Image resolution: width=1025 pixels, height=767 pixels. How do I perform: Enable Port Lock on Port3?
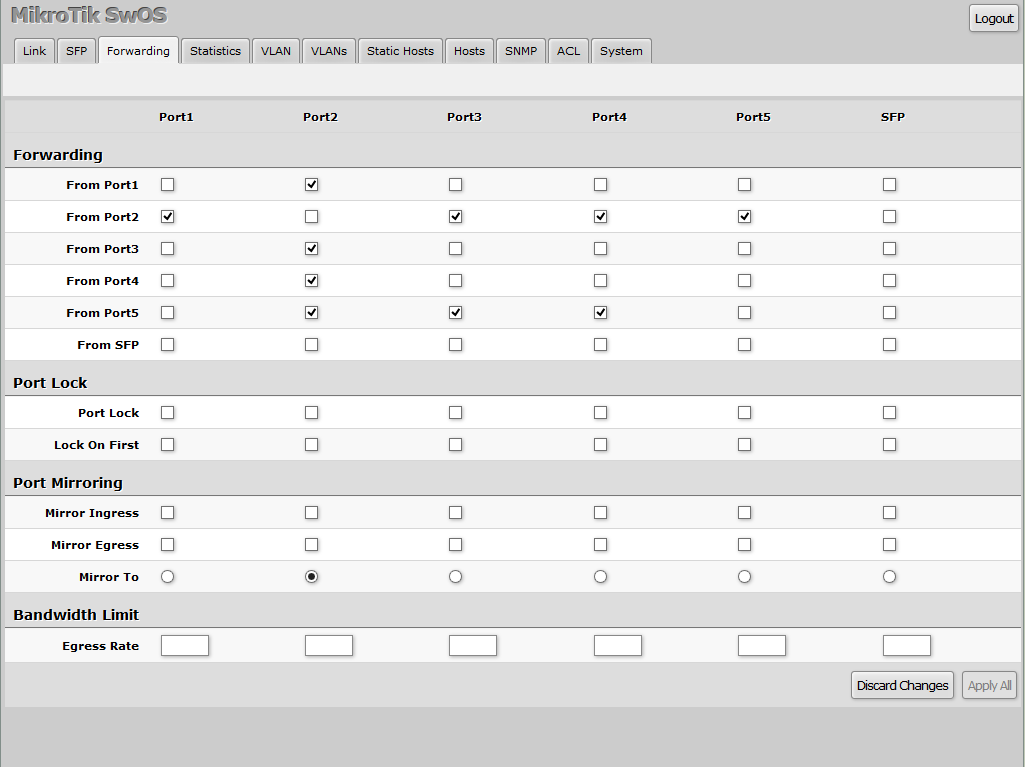(456, 413)
